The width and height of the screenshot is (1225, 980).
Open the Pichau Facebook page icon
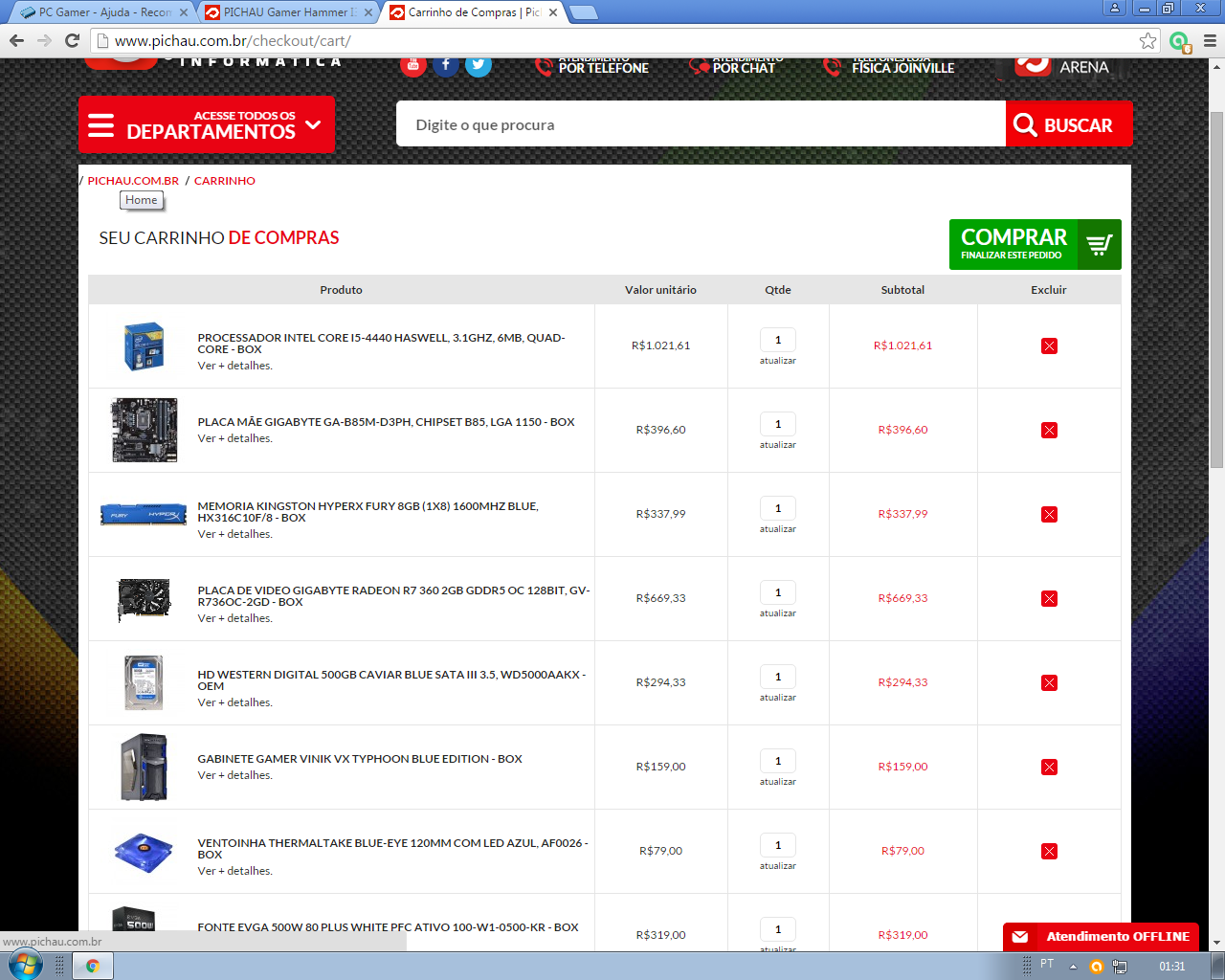(446, 65)
